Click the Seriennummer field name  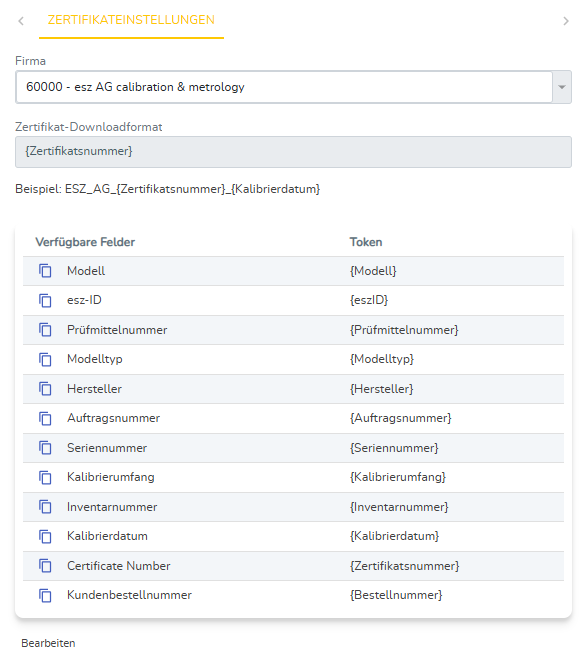pos(107,448)
